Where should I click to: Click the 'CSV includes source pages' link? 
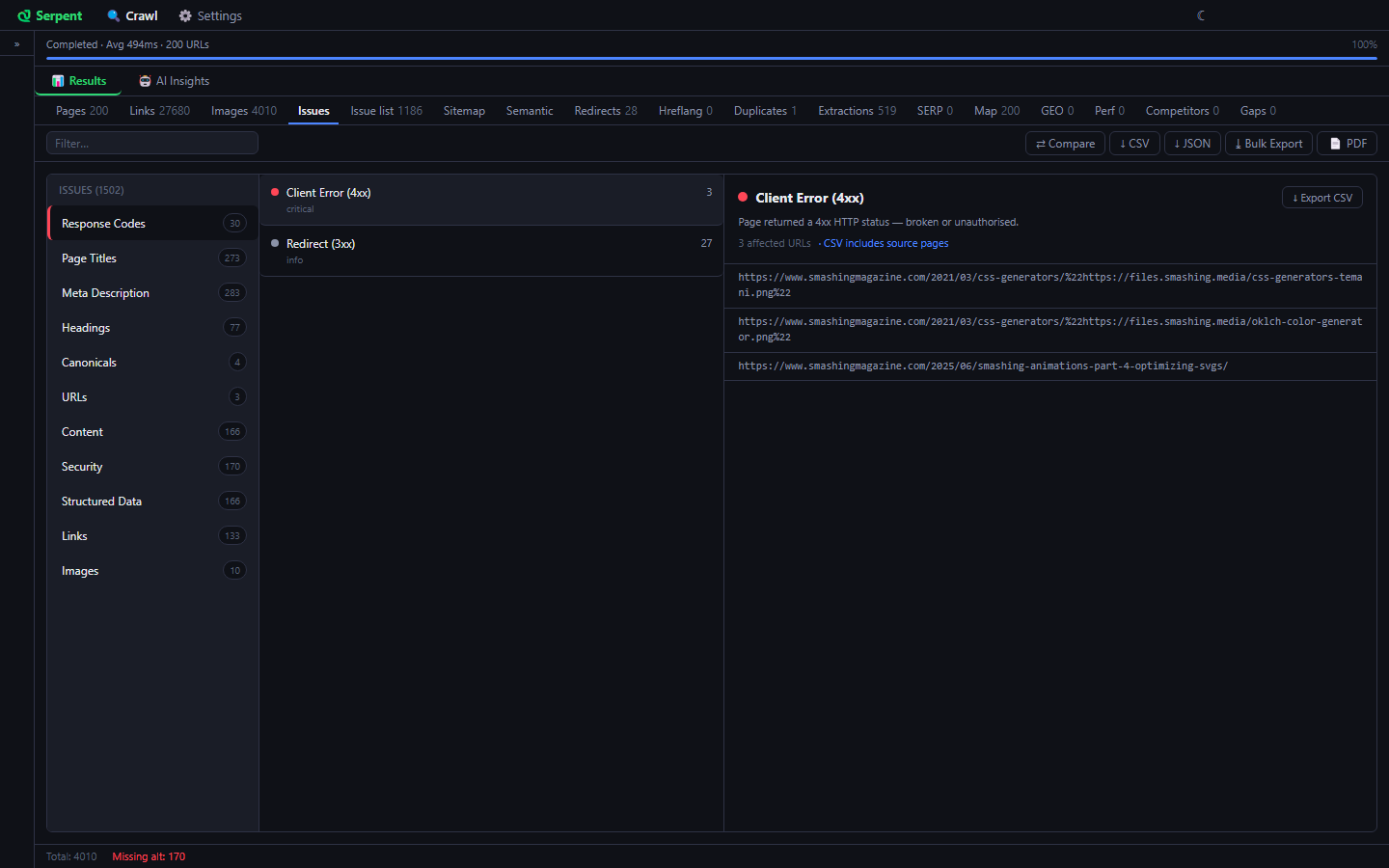pos(885,244)
